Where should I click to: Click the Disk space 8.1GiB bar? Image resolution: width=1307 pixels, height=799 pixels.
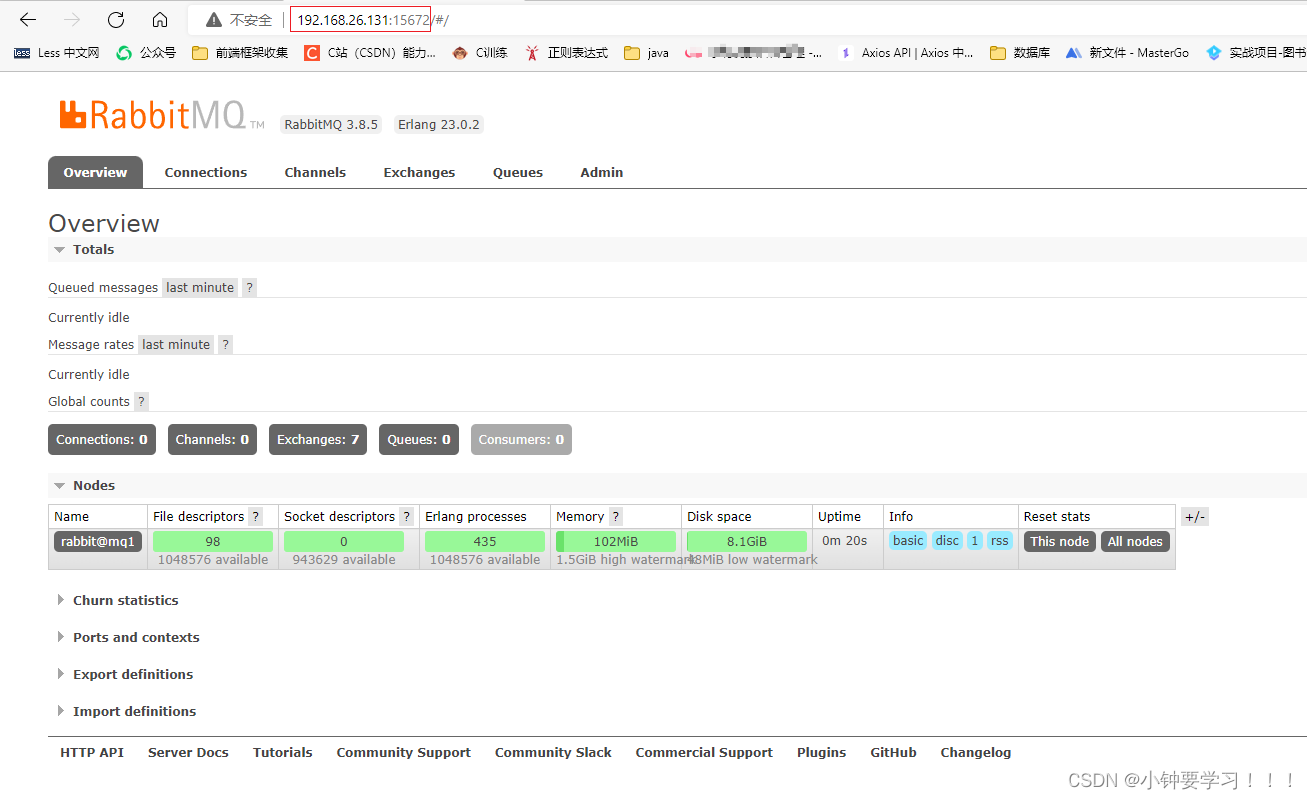click(747, 542)
